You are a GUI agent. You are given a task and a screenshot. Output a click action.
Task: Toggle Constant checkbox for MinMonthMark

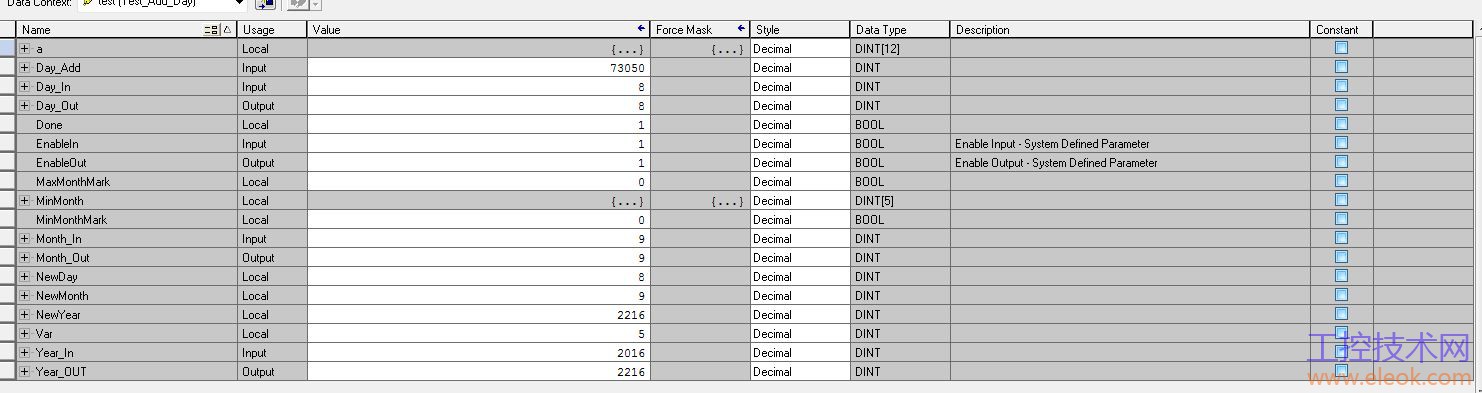pyautogui.click(x=1341, y=218)
